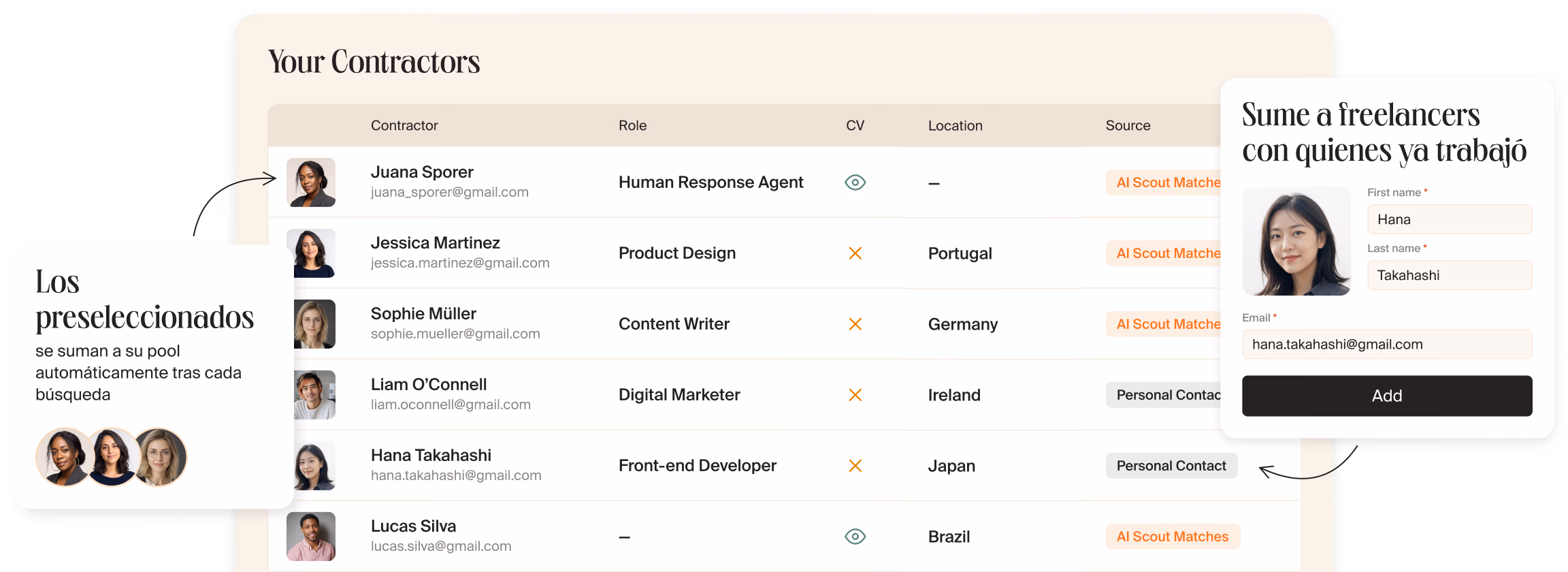Click email juana_sporer@gmail.com
This screenshot has width=1568, height=572.
pos(450,193)
